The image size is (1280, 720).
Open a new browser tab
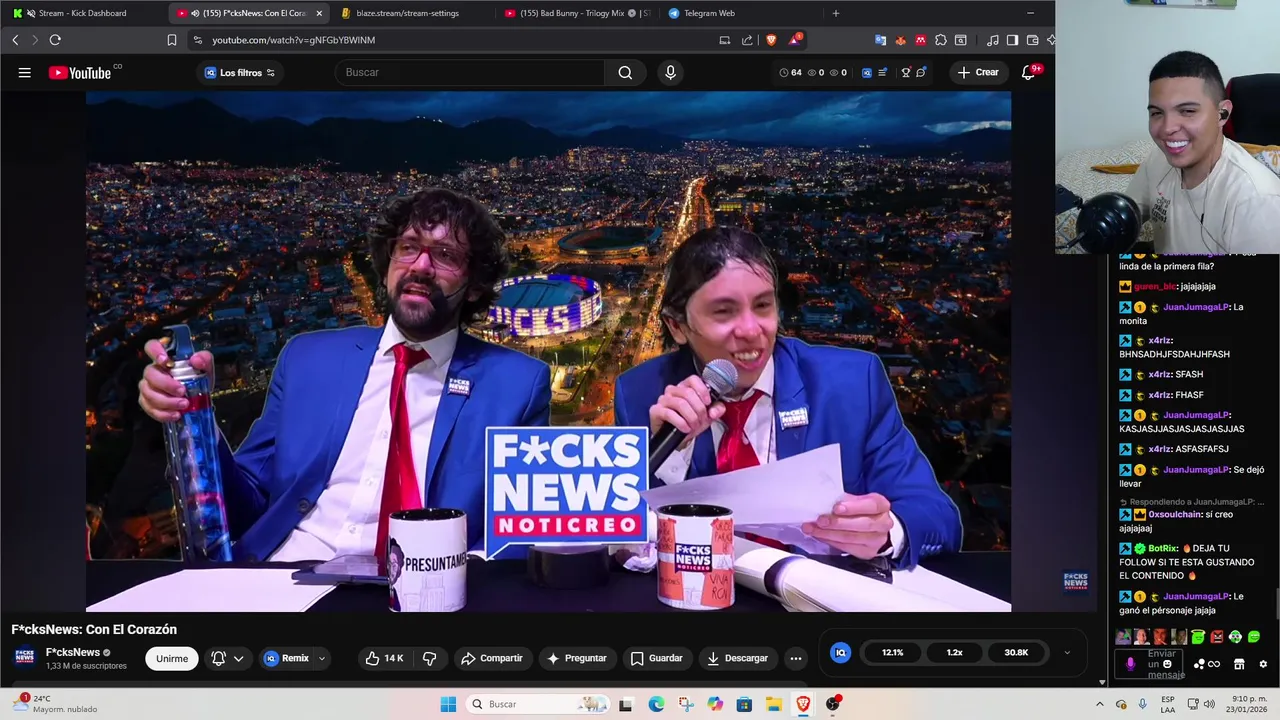[836, 13]
